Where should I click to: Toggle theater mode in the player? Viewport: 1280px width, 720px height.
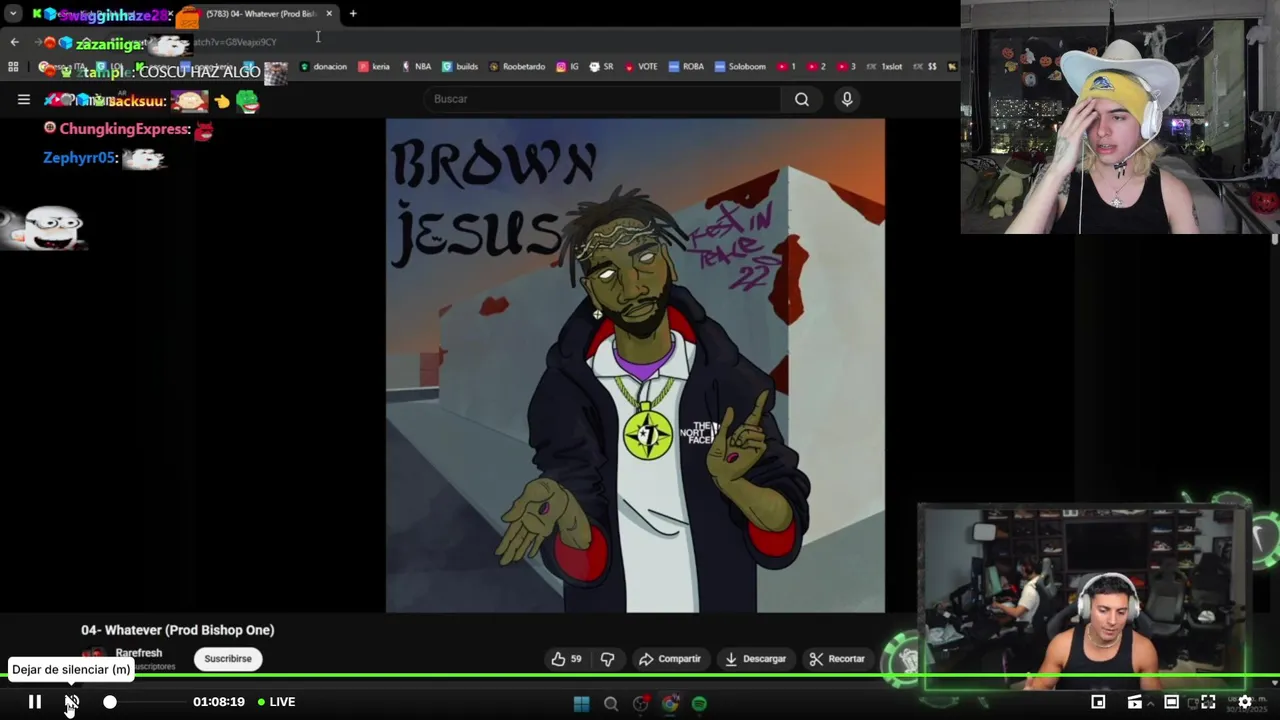coord(1171,702)
